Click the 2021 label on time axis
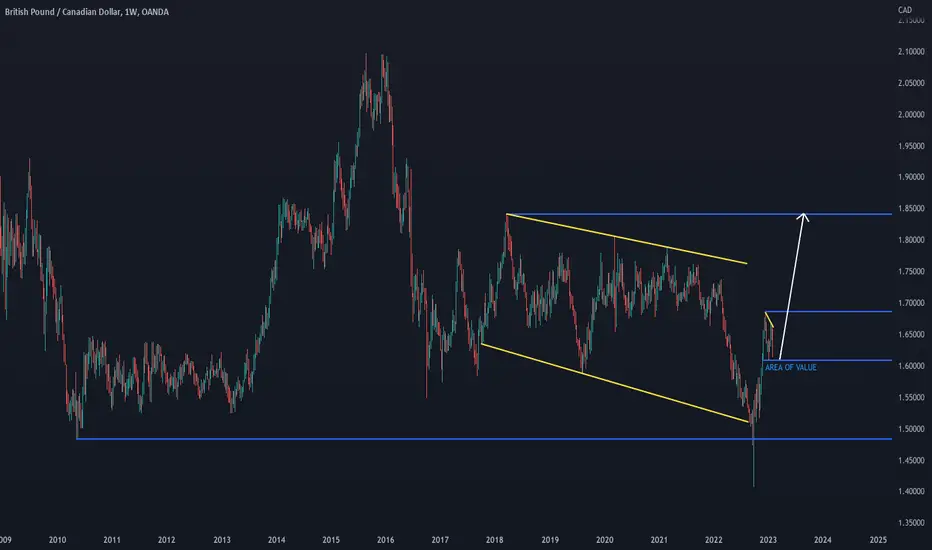 coord(659,540)
